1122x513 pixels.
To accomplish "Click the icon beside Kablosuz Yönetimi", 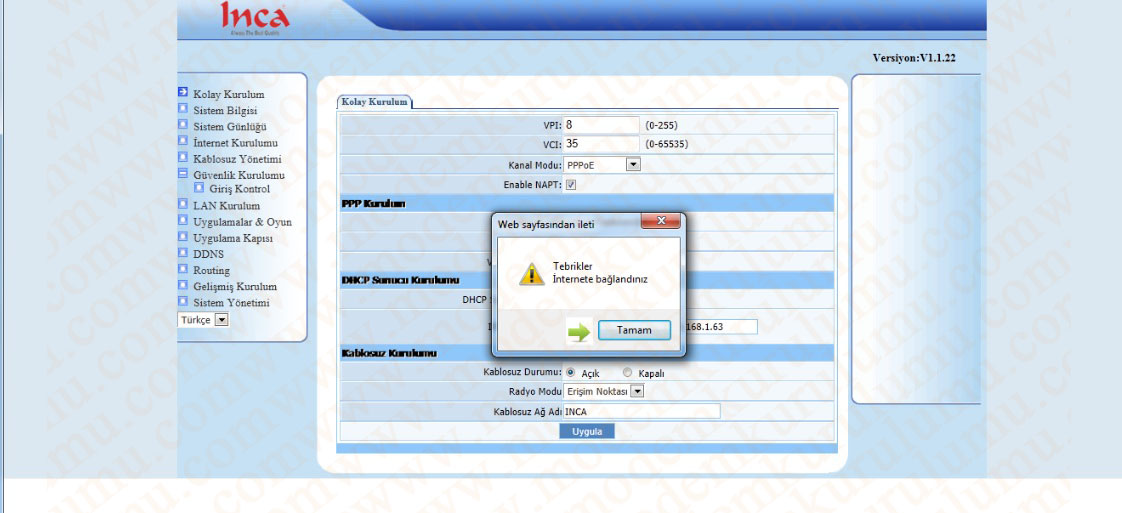I will click(182, 157).
